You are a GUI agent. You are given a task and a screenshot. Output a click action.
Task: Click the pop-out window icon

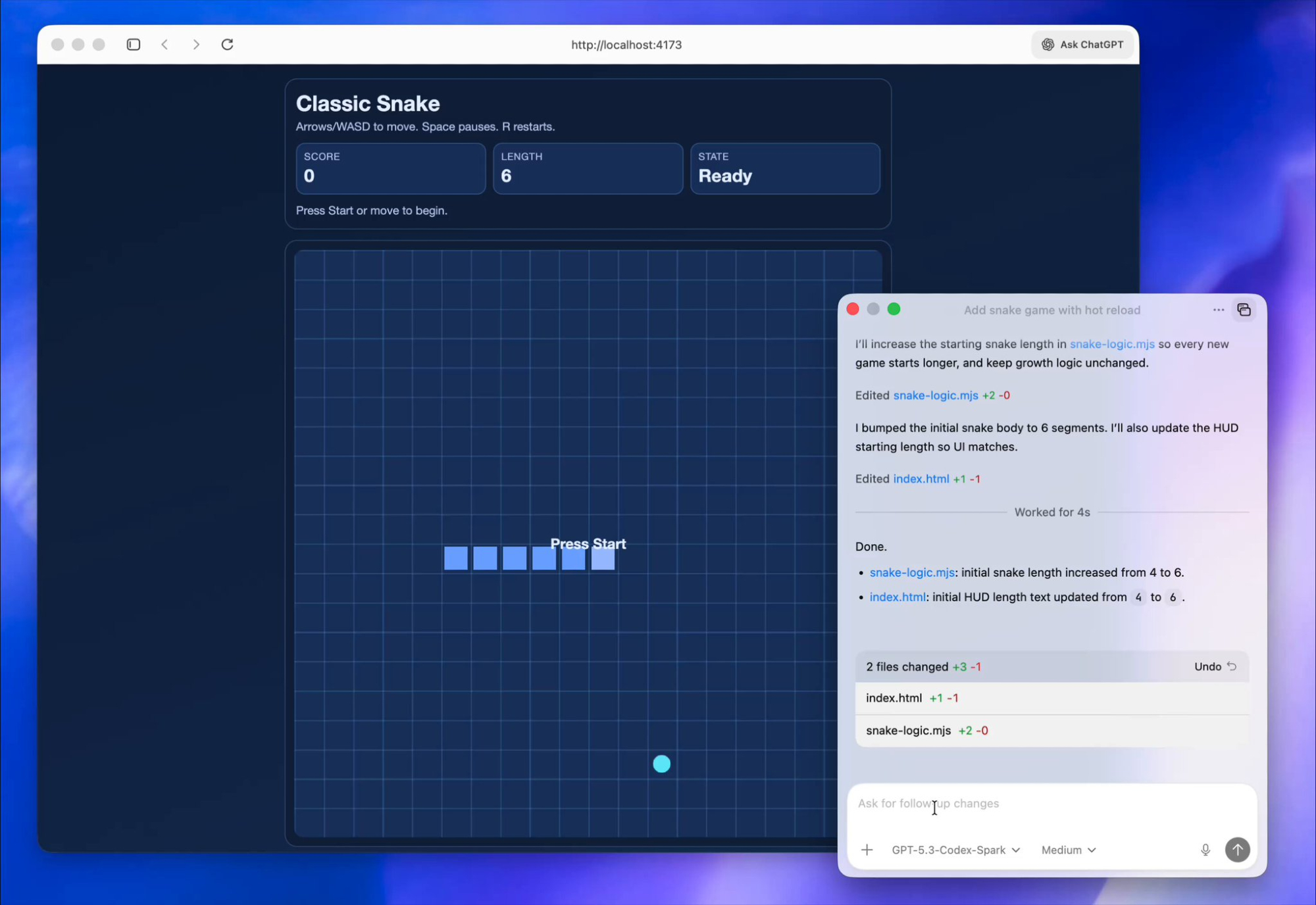1244,310
